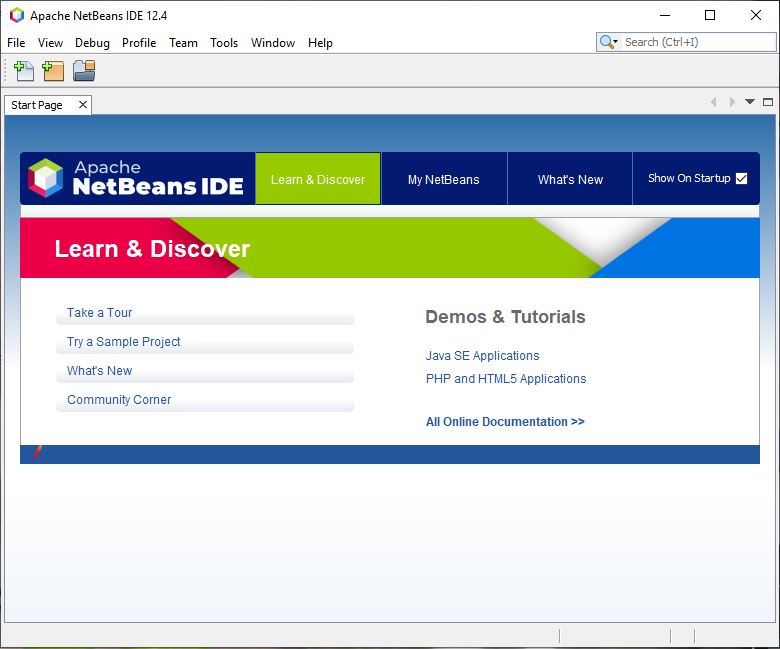Uncheck Show On Startup checkbox
Screen dimensions: 780x649
coord(741,178)
